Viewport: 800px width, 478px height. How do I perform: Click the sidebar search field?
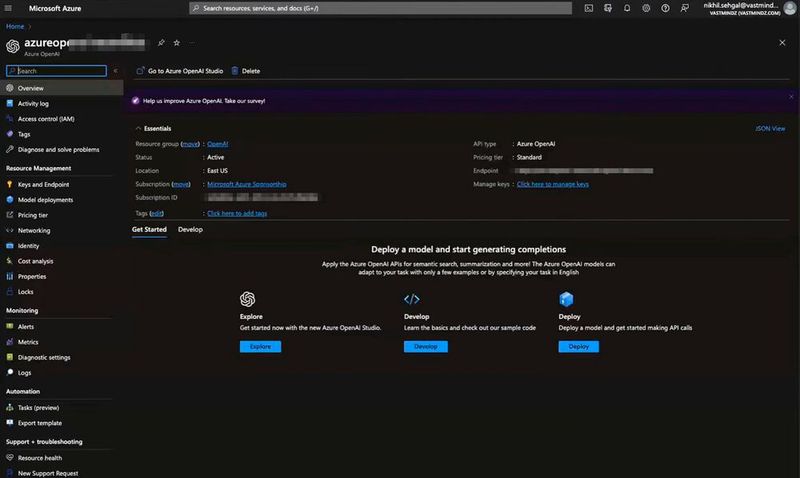click(56, 71)
